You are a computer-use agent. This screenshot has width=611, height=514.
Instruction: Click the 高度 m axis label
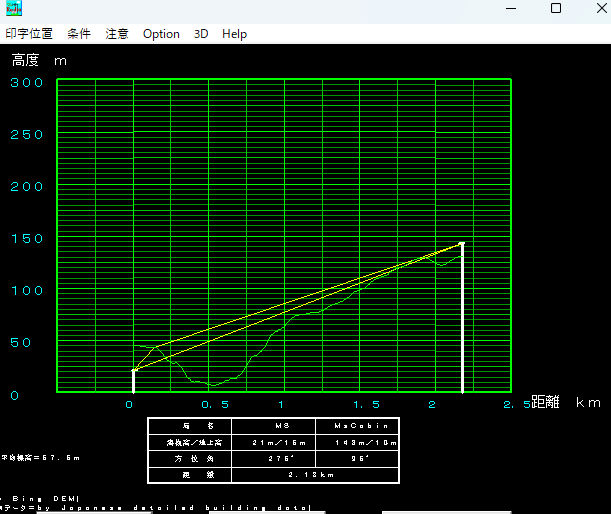click(x=39, y=60)
